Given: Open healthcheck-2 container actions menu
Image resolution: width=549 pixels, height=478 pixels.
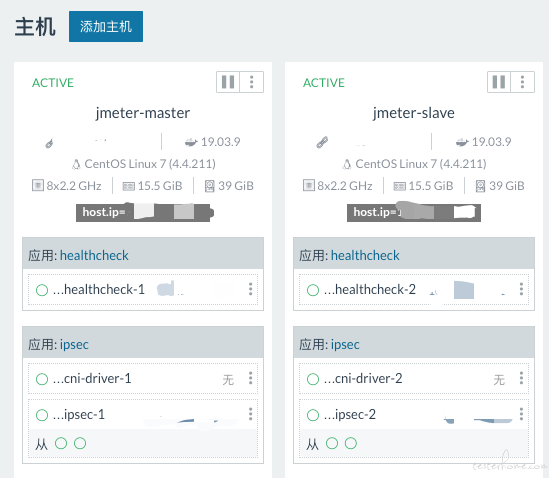Looking at the screenshot, I should pos(521,289).
